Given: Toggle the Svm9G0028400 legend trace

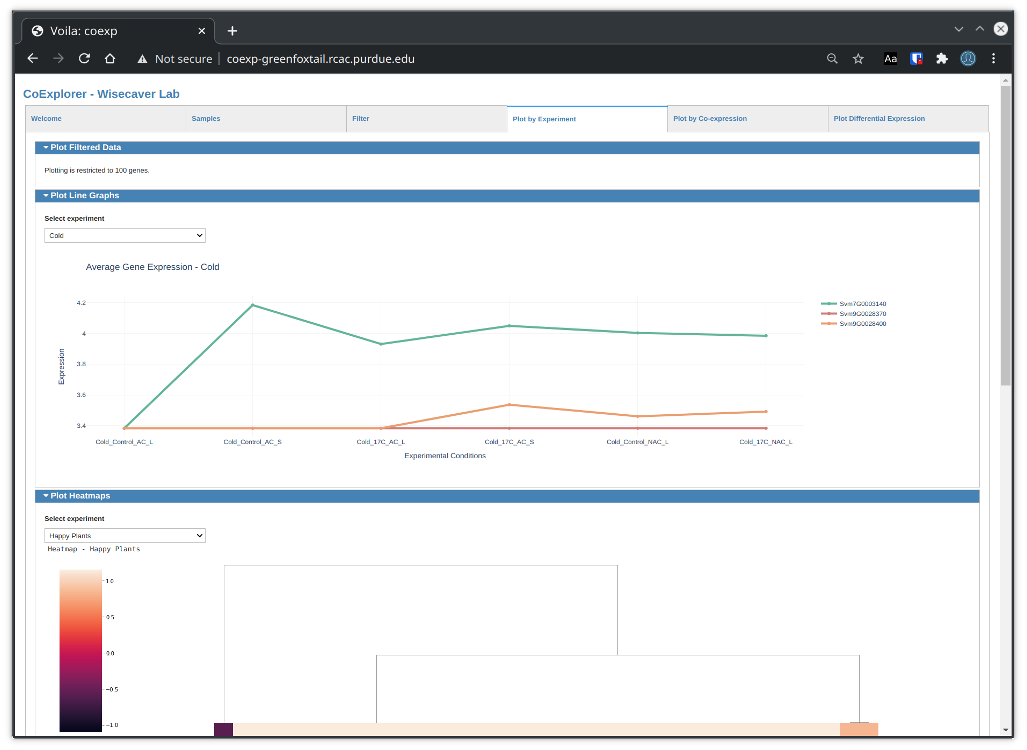Looking at the screenshot, I should pos(861,324).
